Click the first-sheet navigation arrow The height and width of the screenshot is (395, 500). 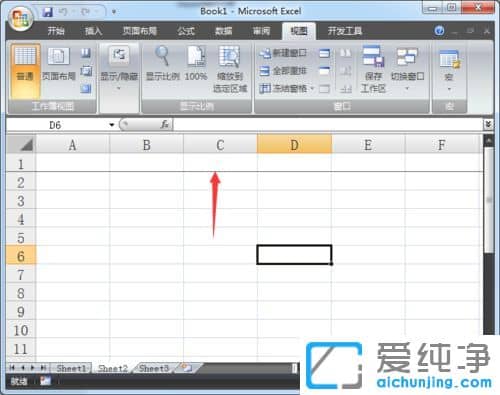coord(12,368)
